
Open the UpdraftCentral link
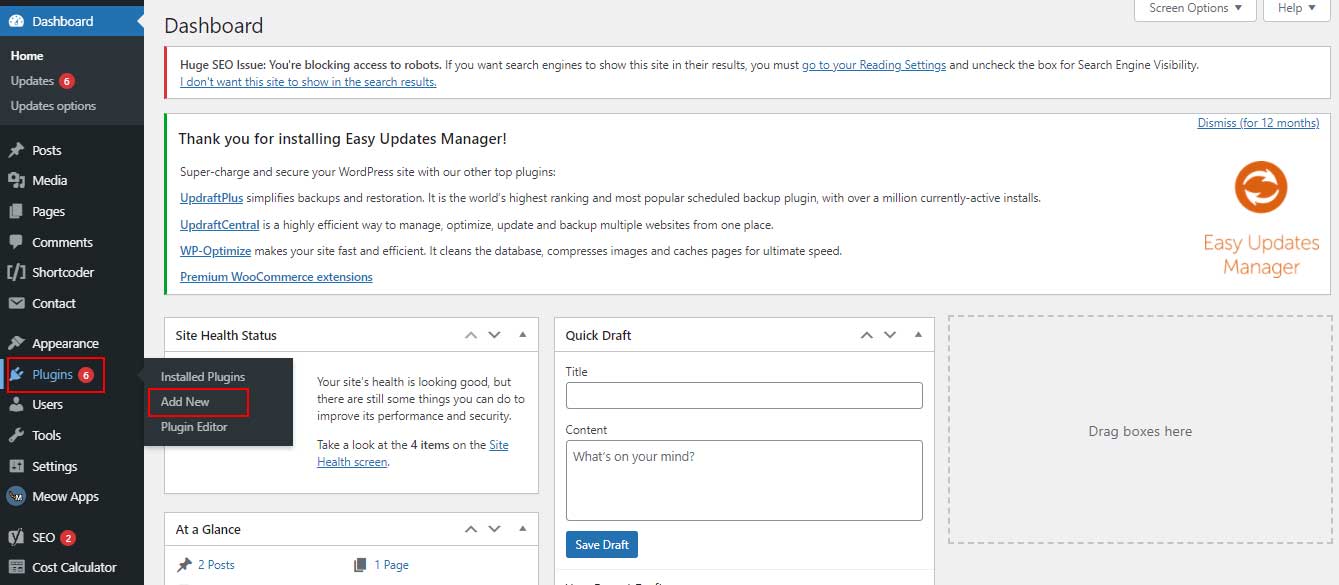tap(219, 225)
